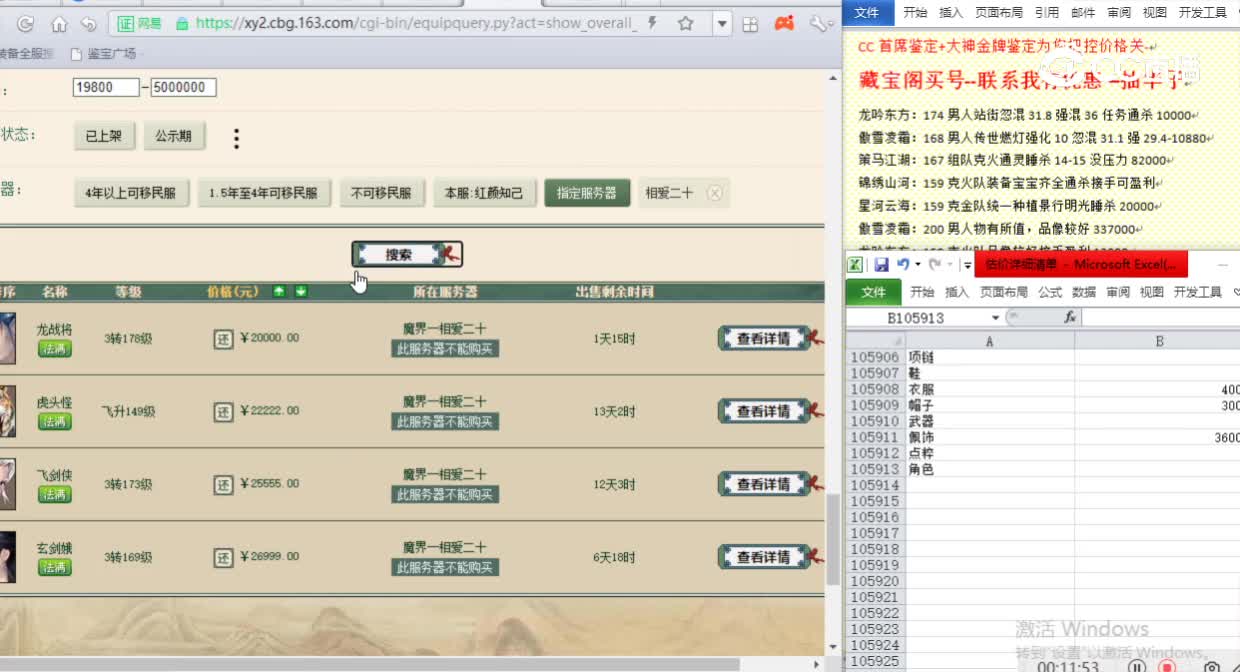Select Excel row header 105913
The height and width of the screenshot is (672, 1240).
[875, 469]
